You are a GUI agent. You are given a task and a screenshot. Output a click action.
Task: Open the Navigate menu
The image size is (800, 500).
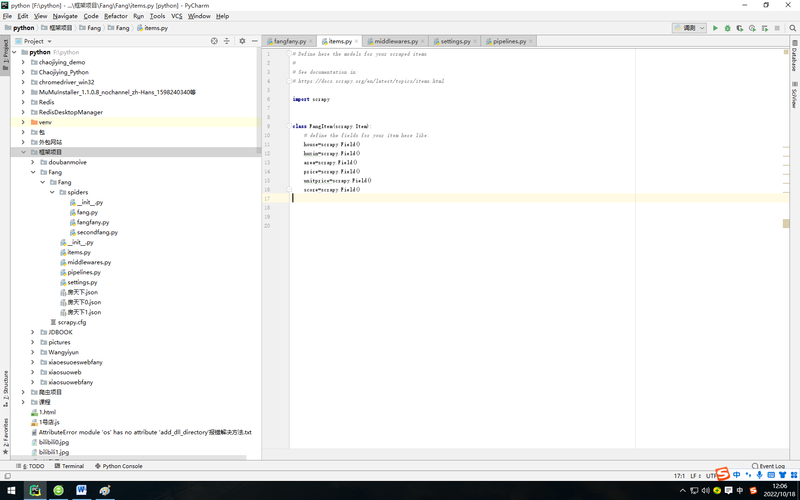(x=65, y=16)
